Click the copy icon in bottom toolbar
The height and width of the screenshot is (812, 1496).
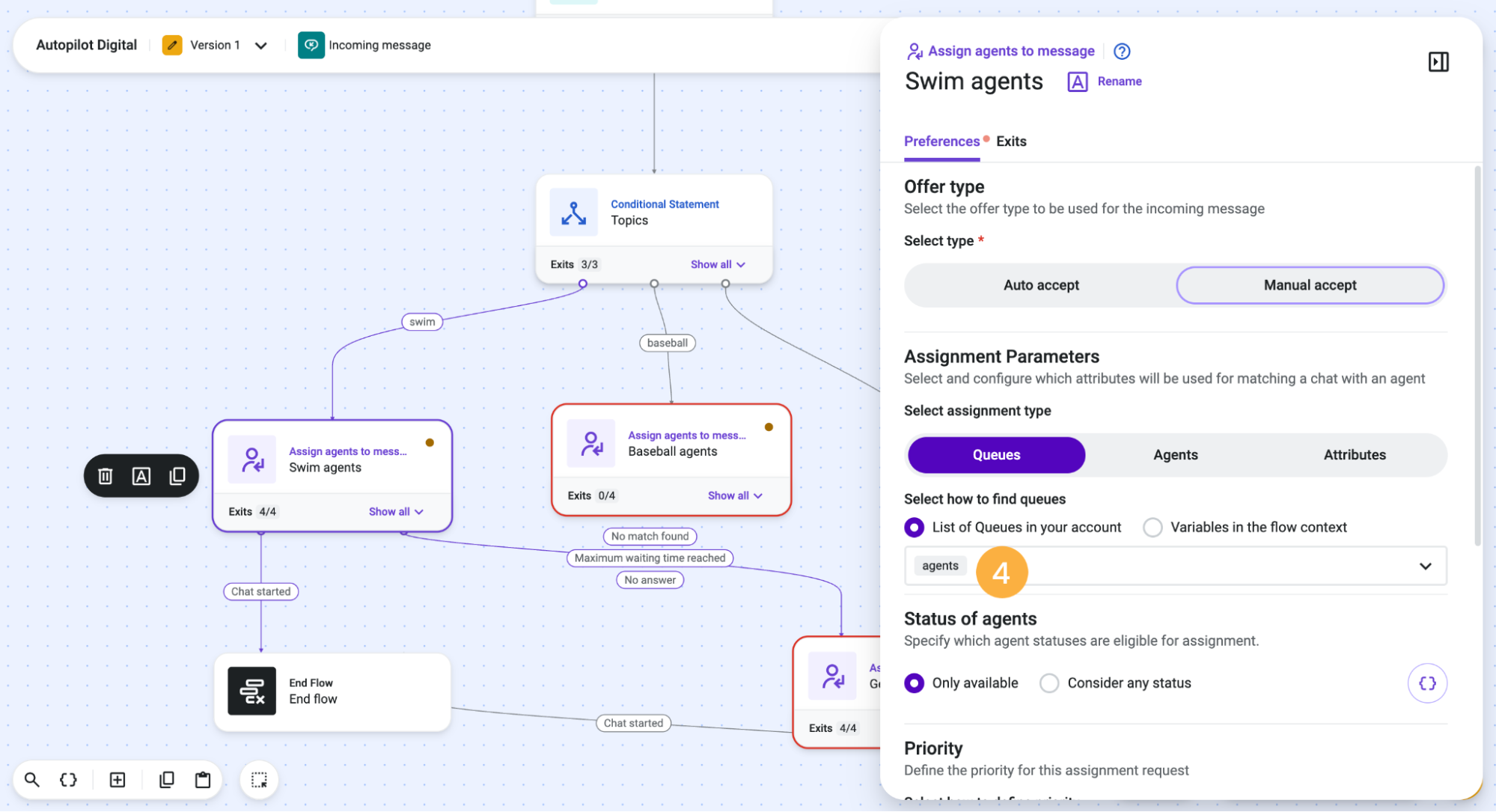167,780
